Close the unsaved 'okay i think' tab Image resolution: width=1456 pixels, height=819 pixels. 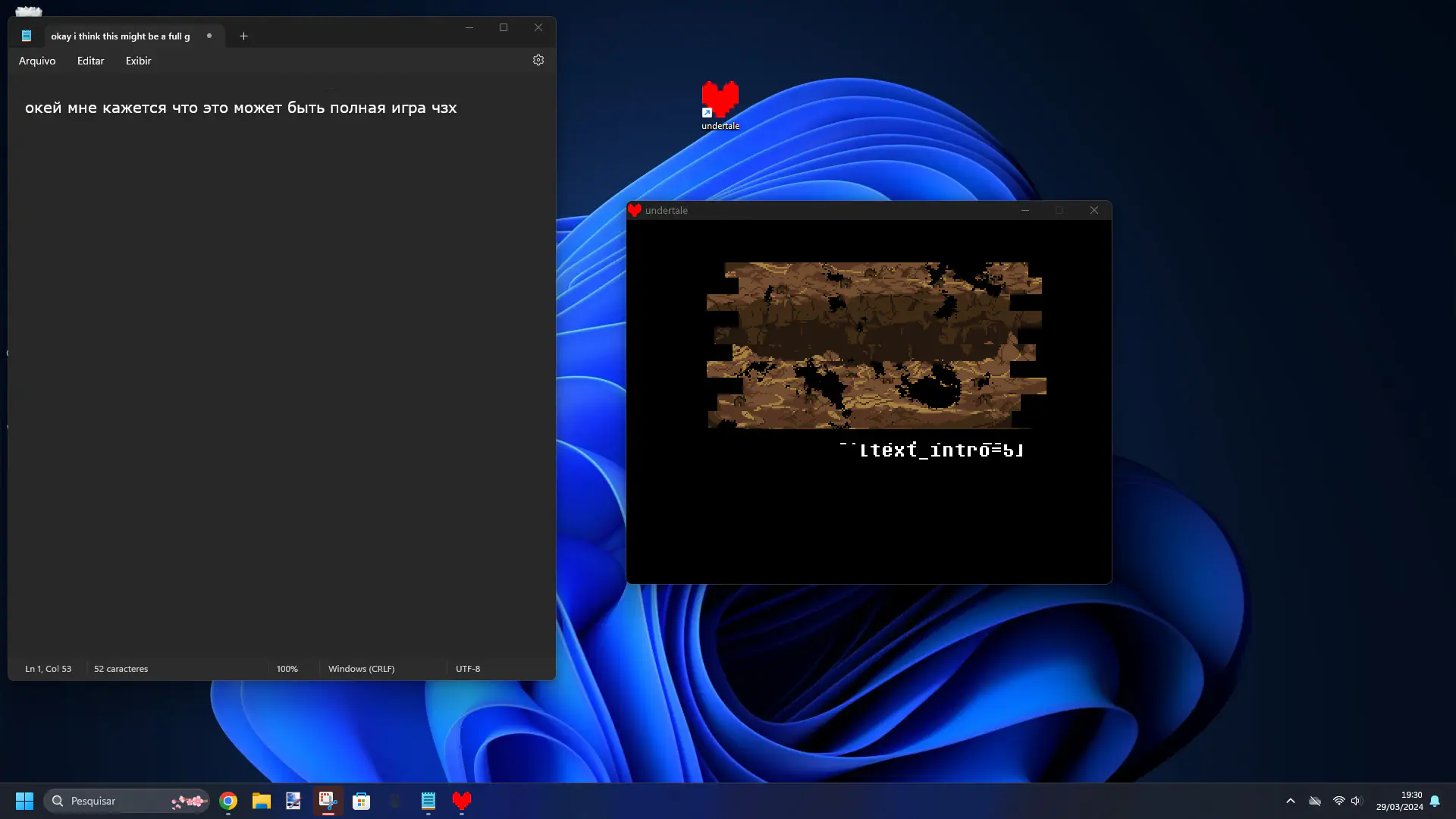point(209,36)
